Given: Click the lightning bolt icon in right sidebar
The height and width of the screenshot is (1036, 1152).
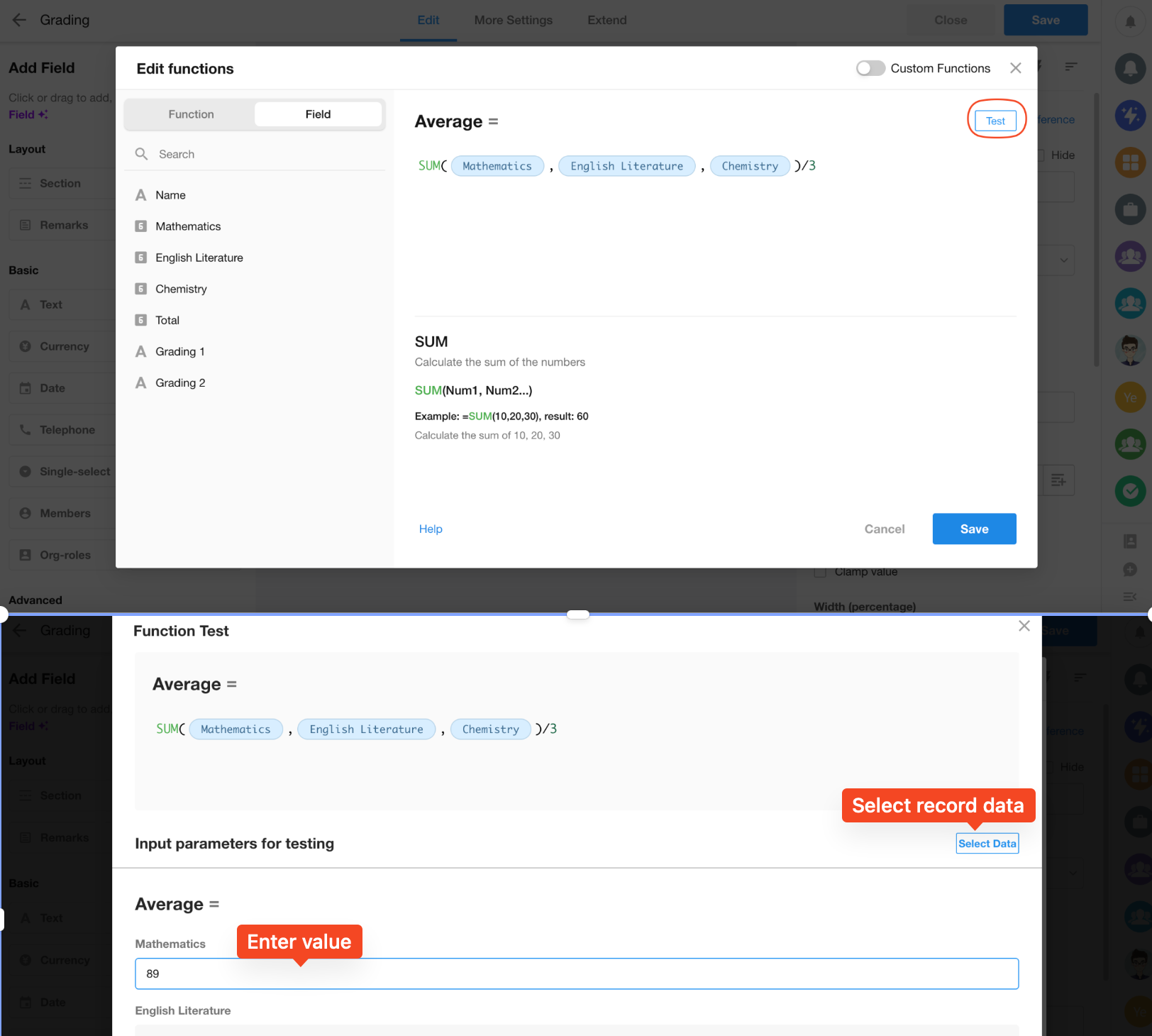Looking at the screenshot, I should (1130, 115).
